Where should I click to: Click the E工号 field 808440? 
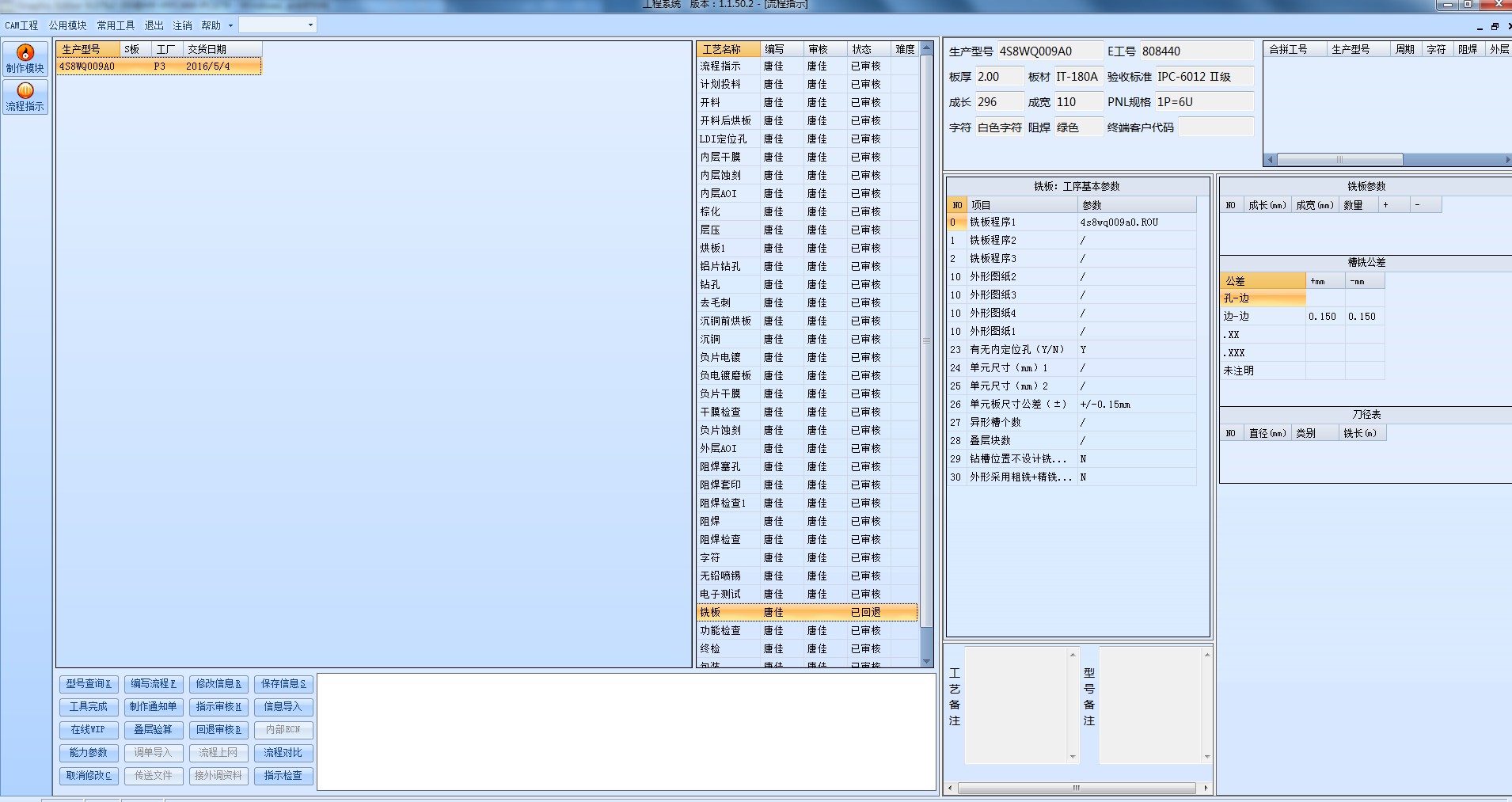(1197, 51)
